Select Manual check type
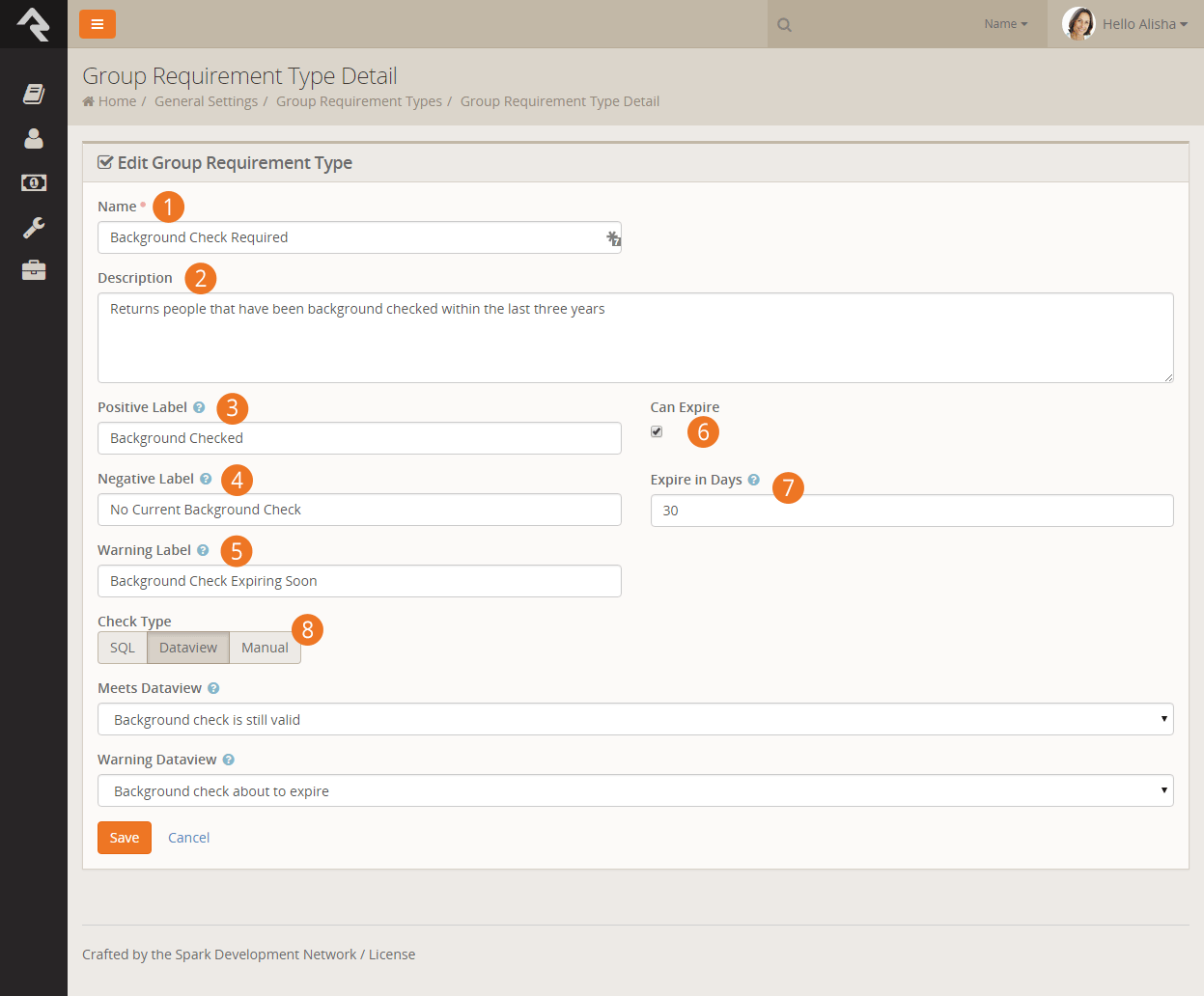 coord(265,648)
